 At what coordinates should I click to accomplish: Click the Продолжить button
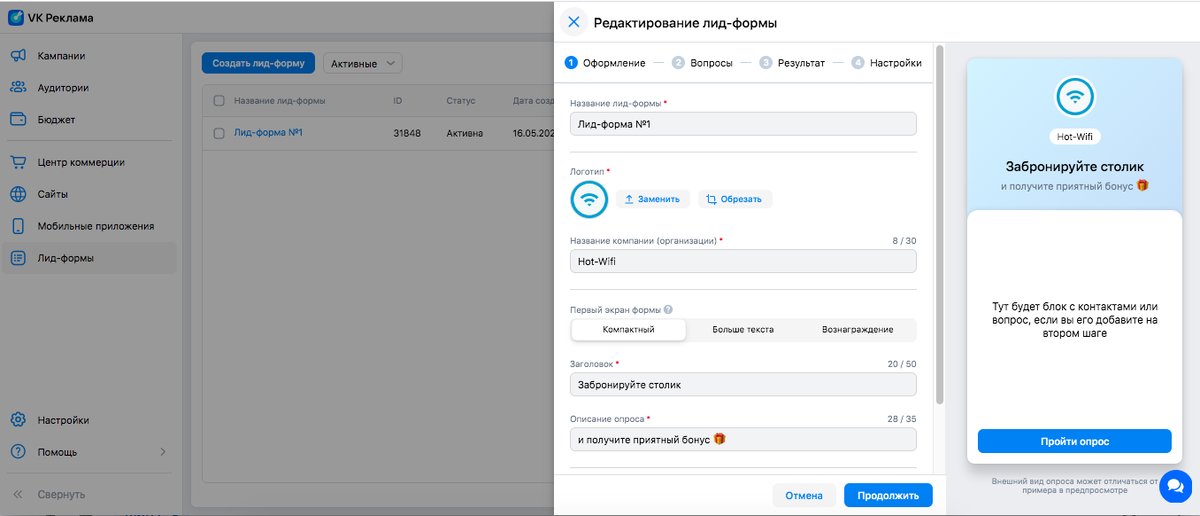tap(888, 495)
